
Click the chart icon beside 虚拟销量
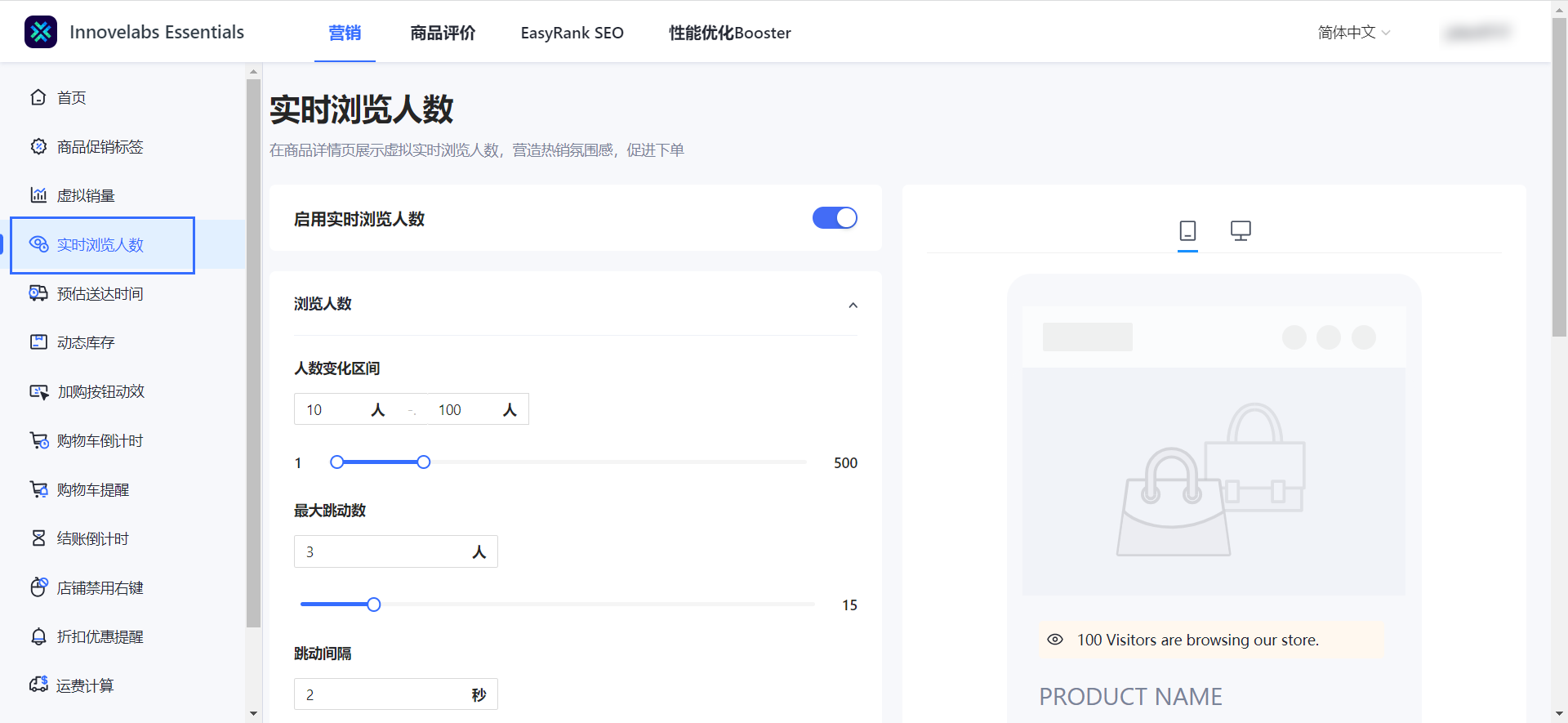(38, 195)
